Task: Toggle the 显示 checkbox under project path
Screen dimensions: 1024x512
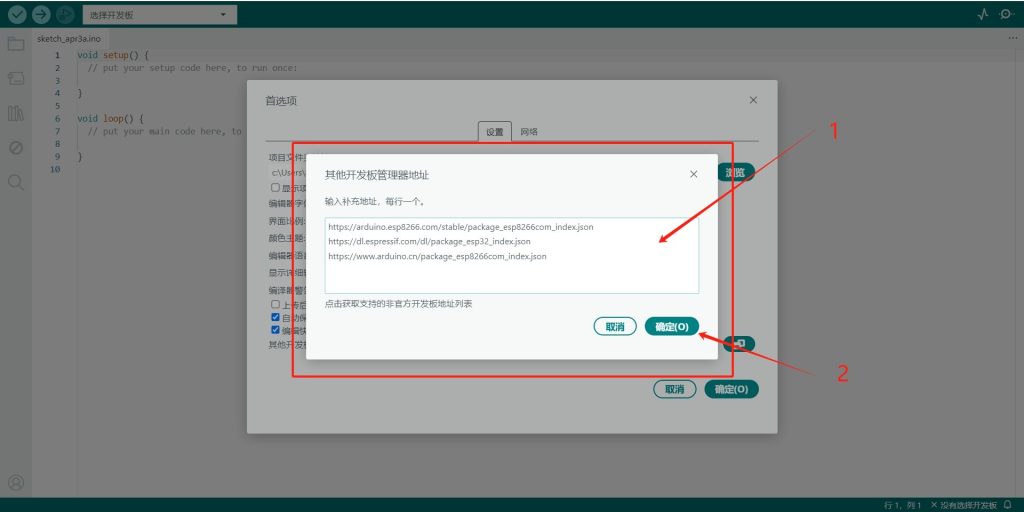Action: (x=275, y=187)
